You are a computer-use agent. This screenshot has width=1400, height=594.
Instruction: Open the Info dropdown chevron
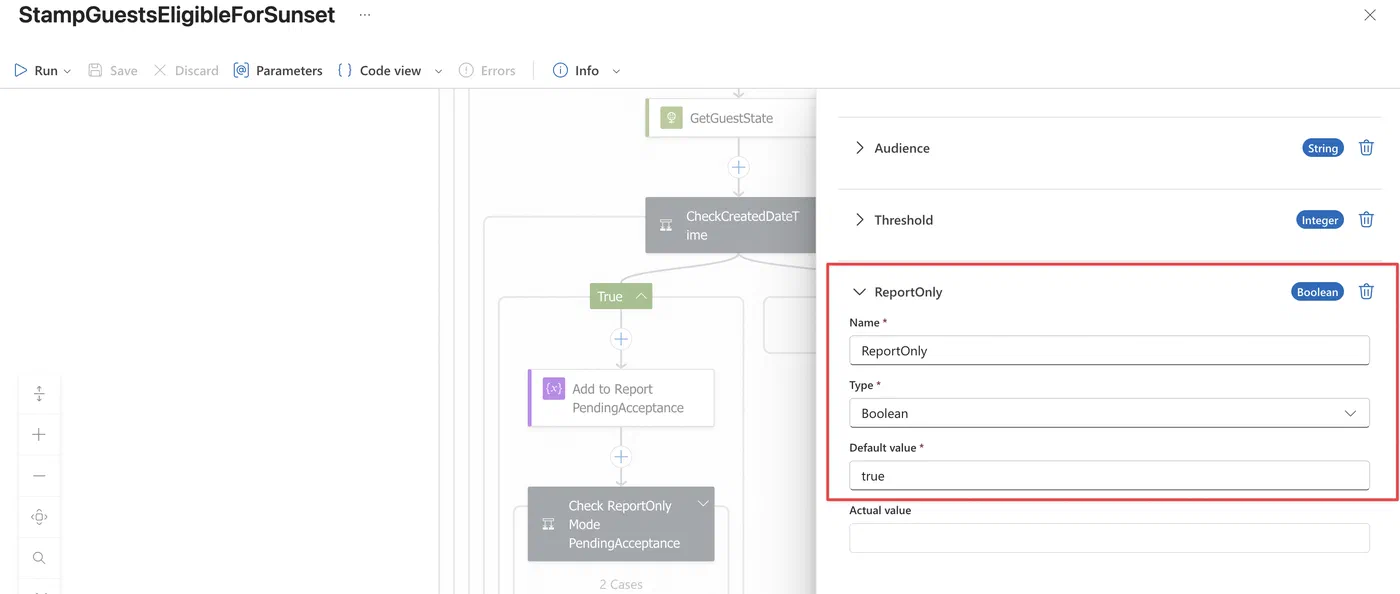[616, 71]
